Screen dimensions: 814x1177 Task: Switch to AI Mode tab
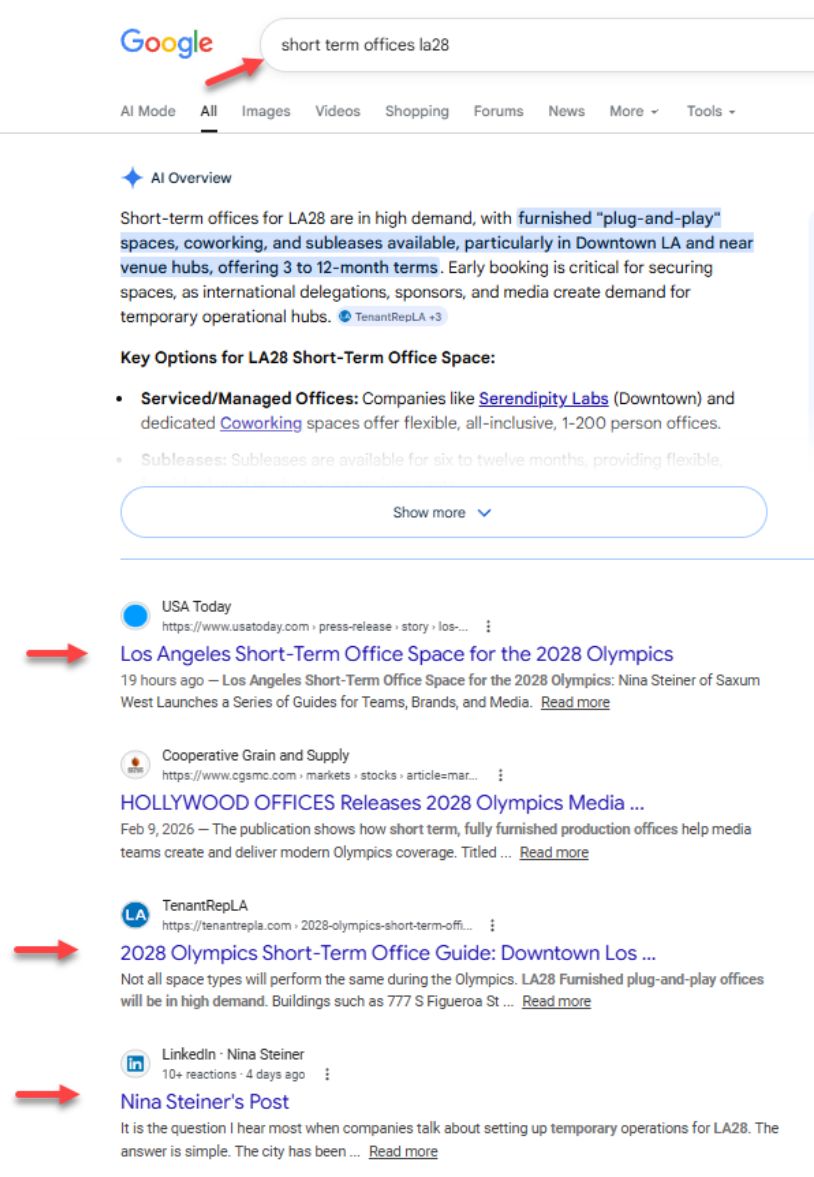(148, 112)
